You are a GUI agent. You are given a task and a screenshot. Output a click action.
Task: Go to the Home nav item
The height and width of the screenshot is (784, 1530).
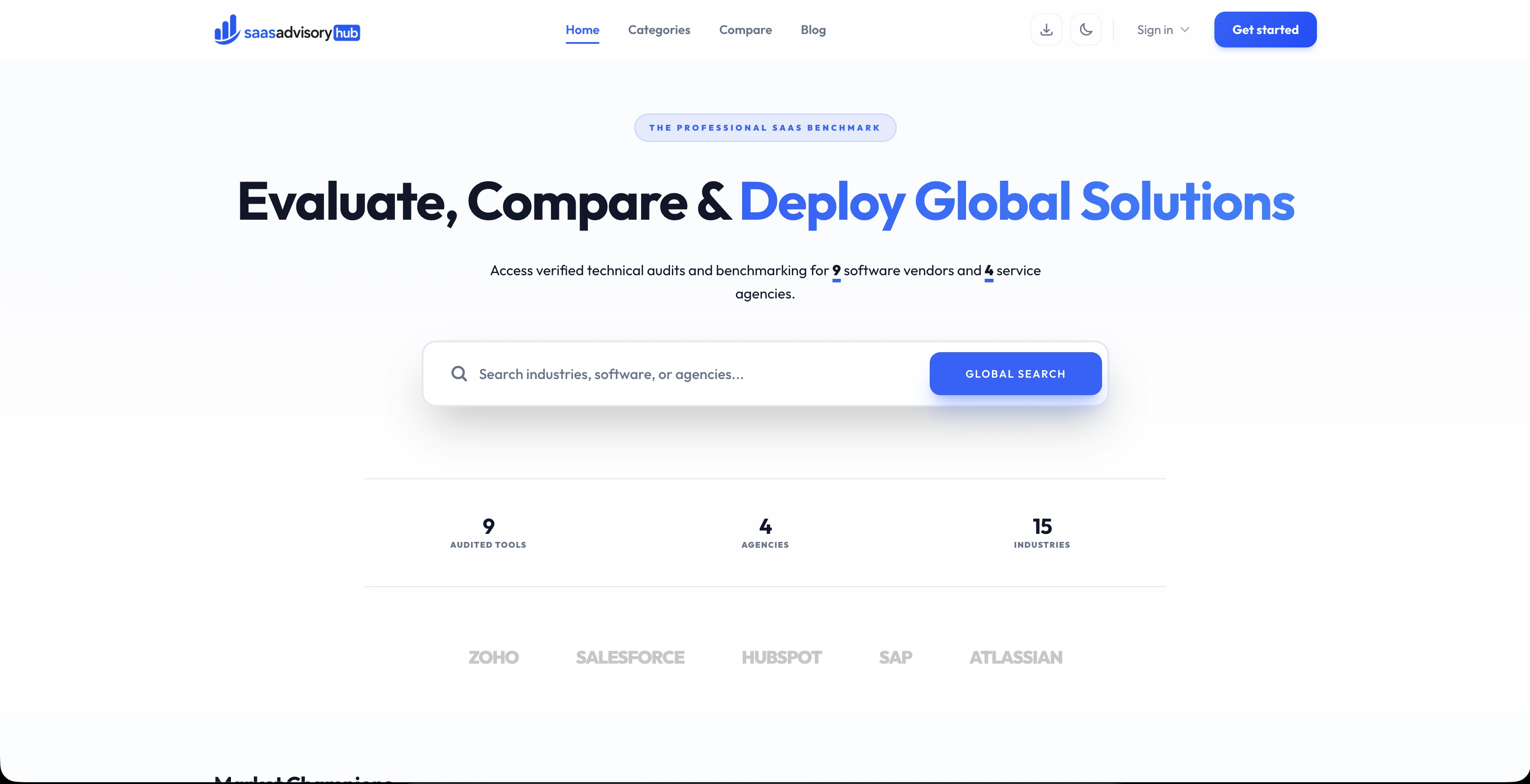click(582, 30)
